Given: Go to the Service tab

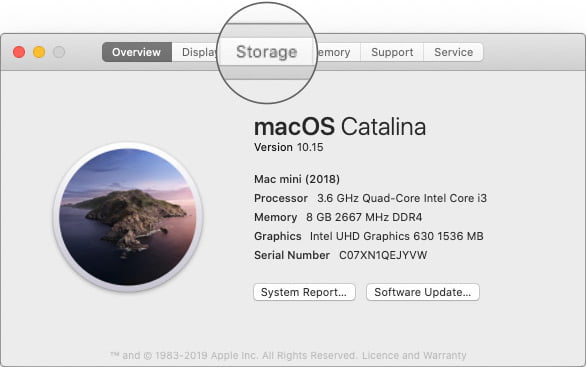Looking at the screenshot, I should pos(453,52).
